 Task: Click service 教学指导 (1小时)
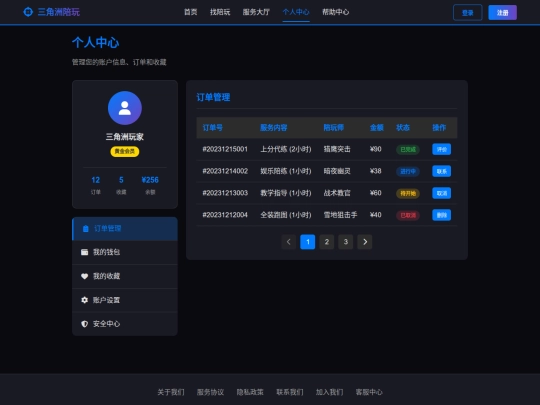click(286, 193)
